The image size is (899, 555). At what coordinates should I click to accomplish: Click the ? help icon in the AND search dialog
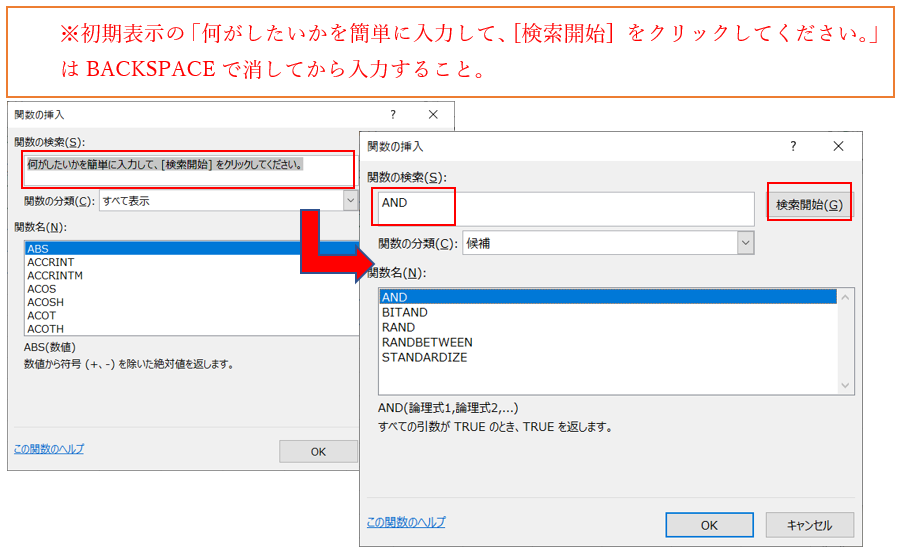coord(793,146)
